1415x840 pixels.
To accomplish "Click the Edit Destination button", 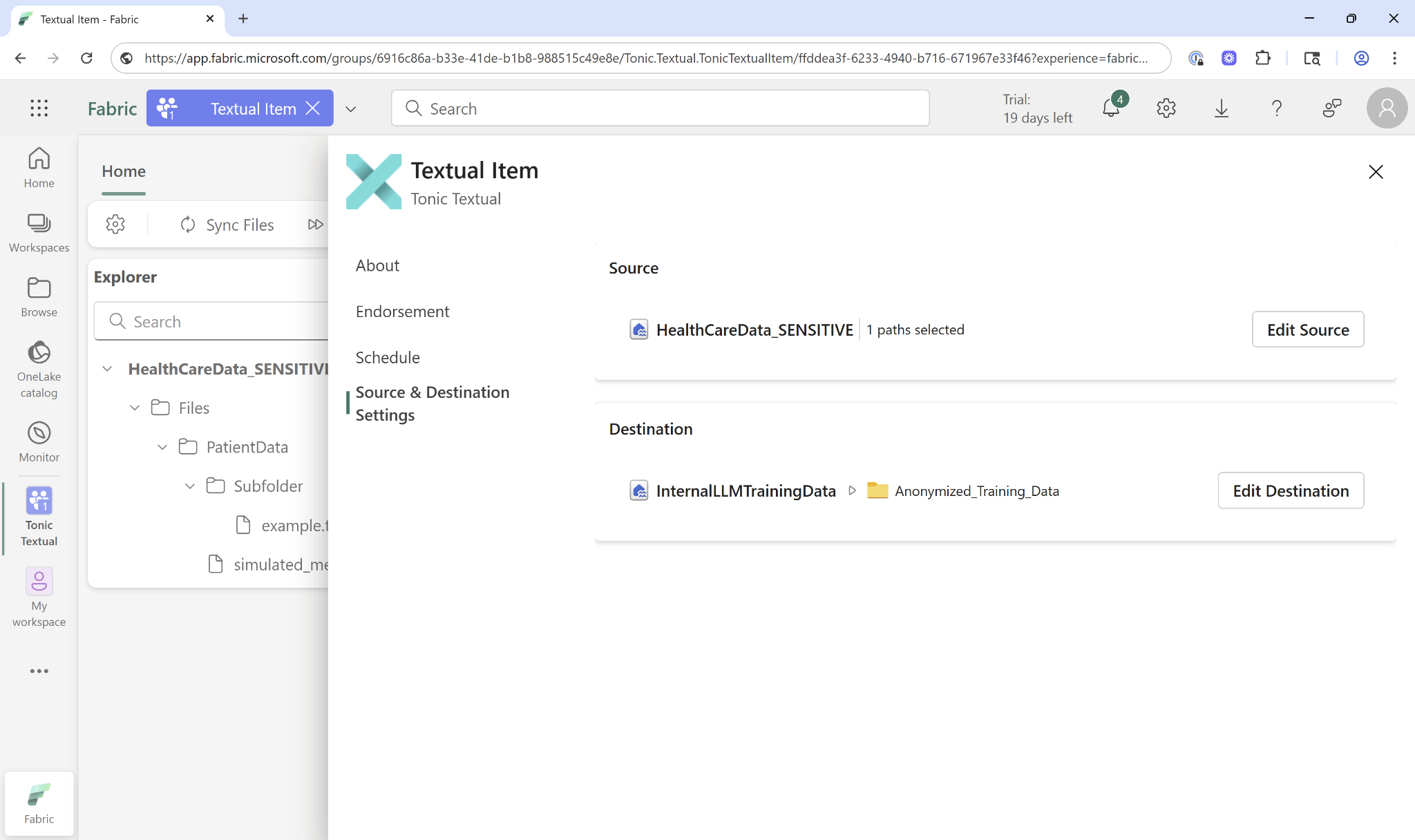I will 1290,490.
